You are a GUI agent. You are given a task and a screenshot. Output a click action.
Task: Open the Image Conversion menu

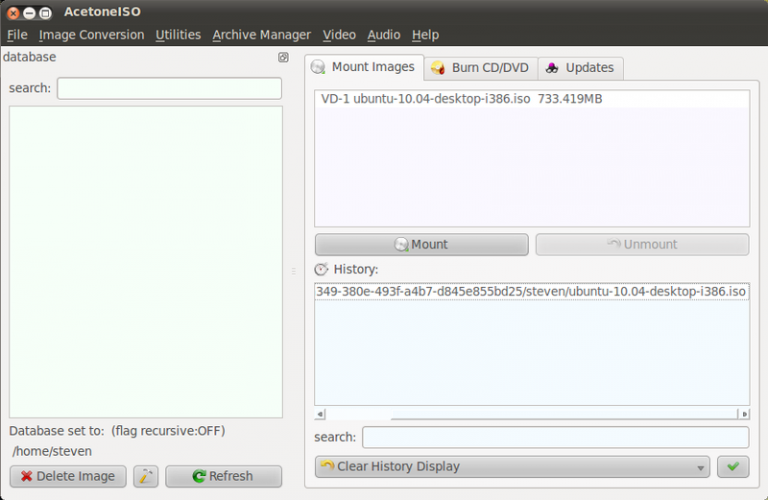point(91,35)
